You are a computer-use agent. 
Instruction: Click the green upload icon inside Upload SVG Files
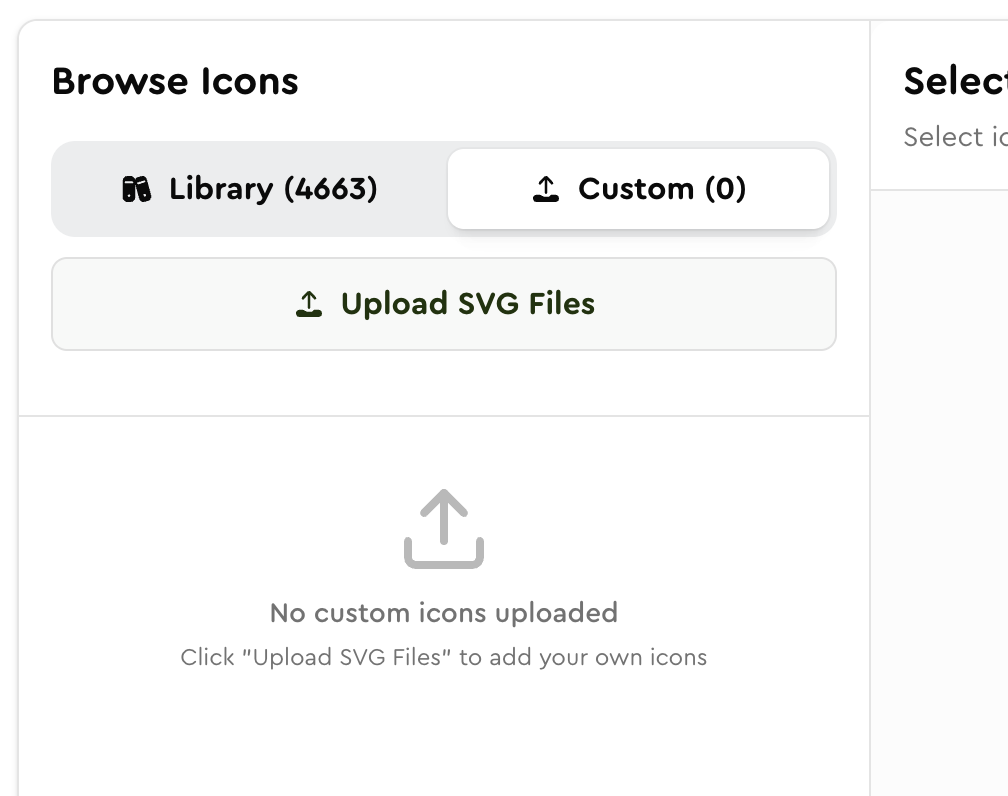click(x=310, y=303)
